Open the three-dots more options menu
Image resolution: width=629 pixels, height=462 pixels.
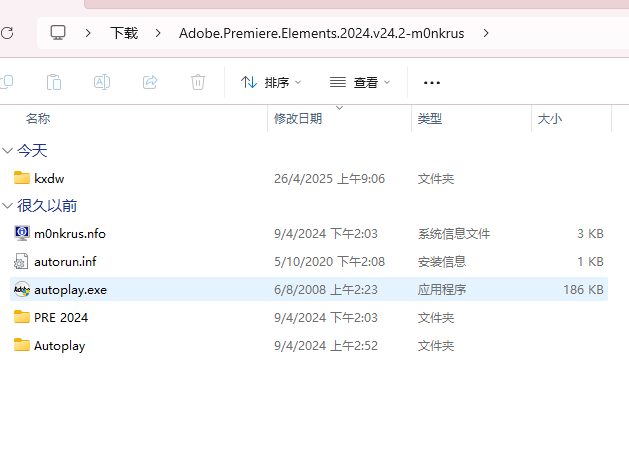432,83
